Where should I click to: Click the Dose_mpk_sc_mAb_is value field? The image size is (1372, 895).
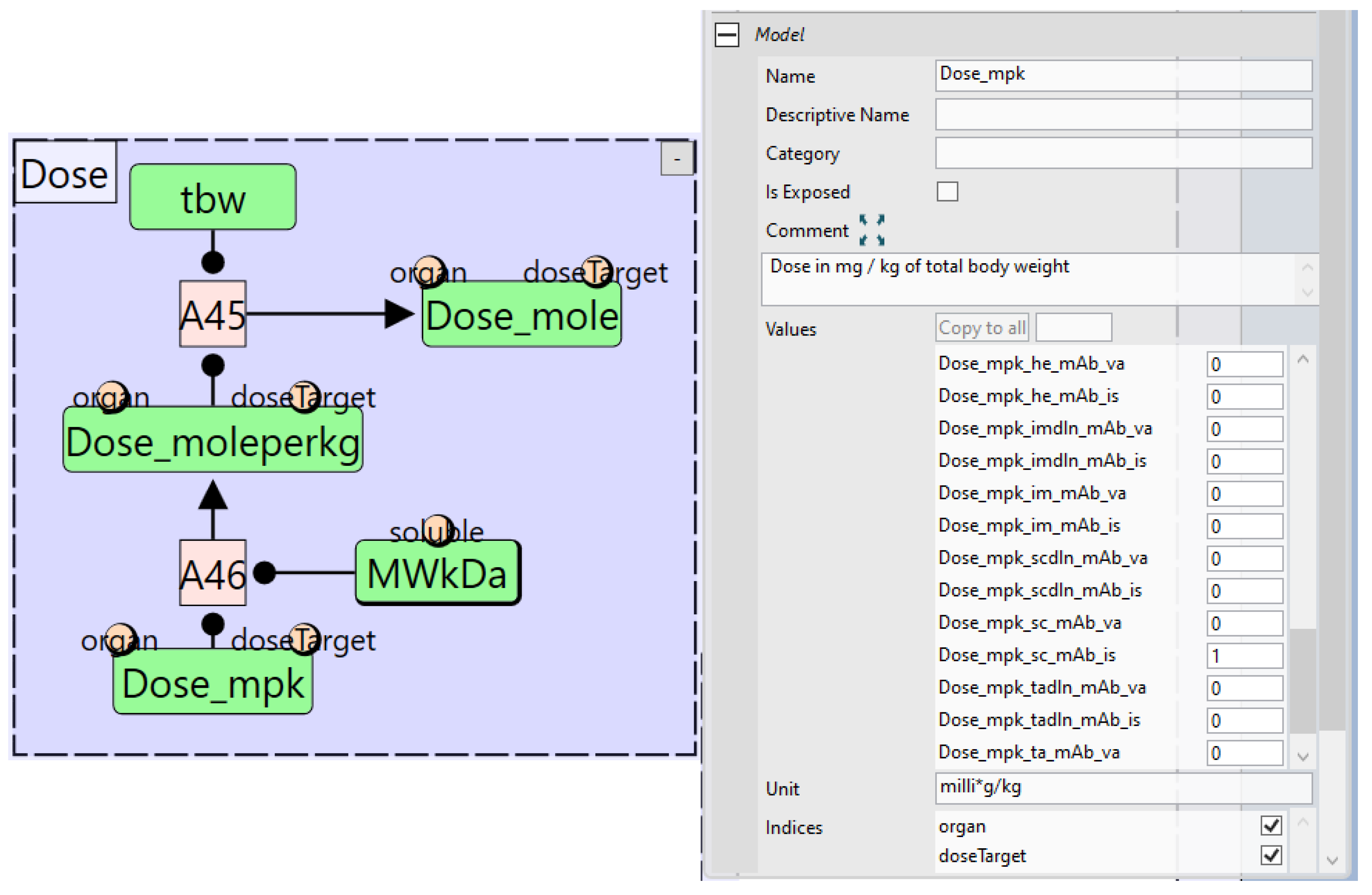[x=1244, y=656]
